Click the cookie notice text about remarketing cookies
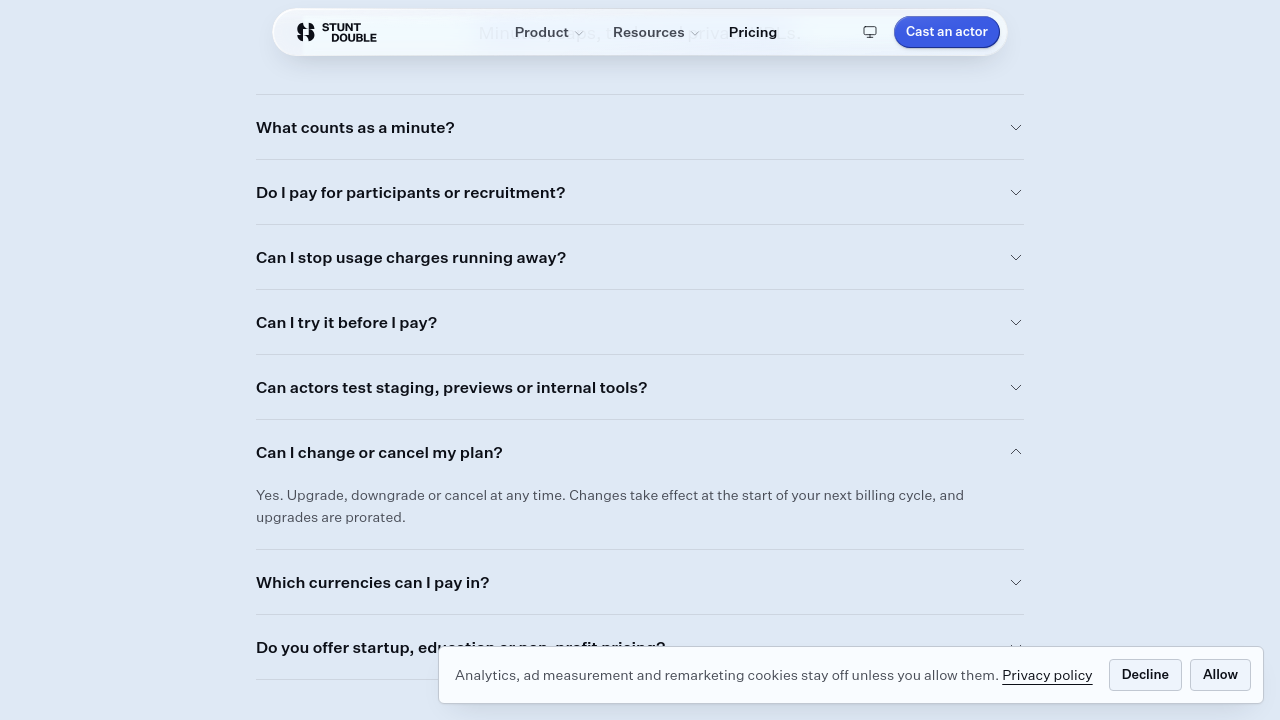The height and width of the screenshot is (720, 1280). point(727,675)
